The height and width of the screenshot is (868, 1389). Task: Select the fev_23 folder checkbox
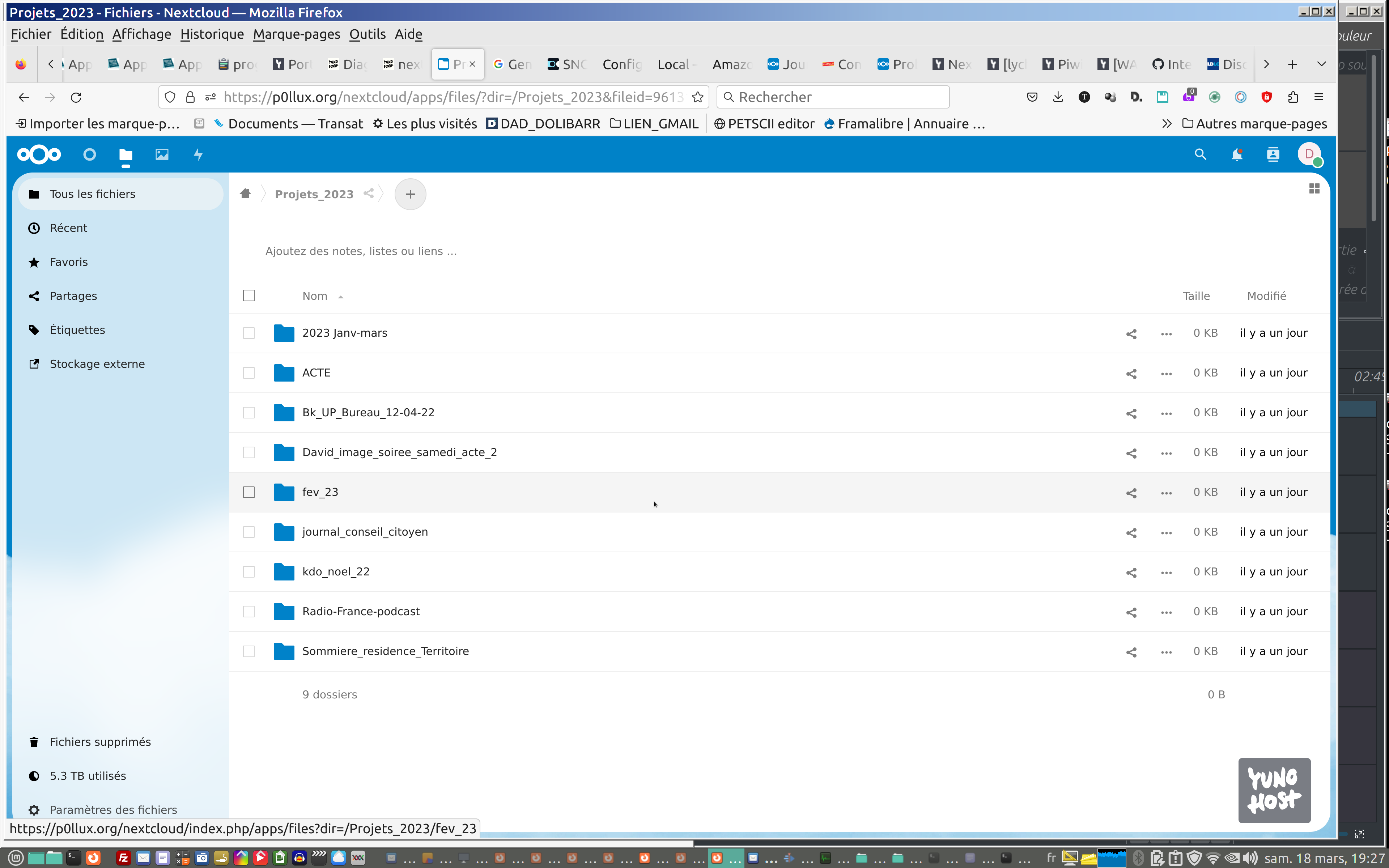pyautogui.click(x=249, y=493)
